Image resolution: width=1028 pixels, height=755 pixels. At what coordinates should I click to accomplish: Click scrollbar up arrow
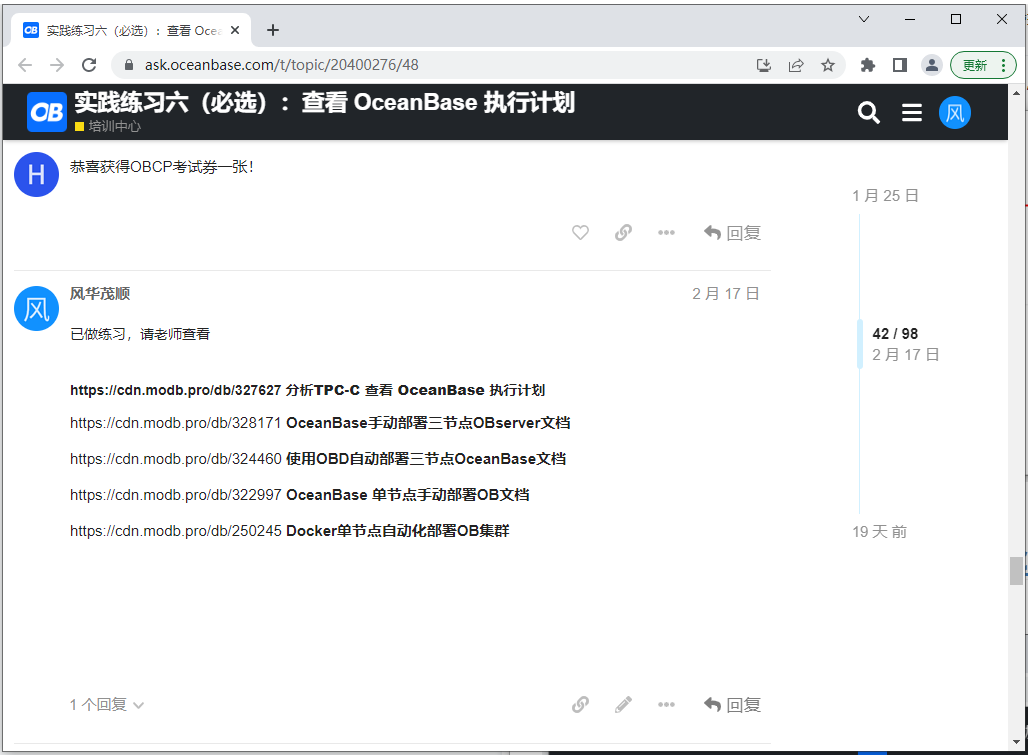[x=1016, y=93]
